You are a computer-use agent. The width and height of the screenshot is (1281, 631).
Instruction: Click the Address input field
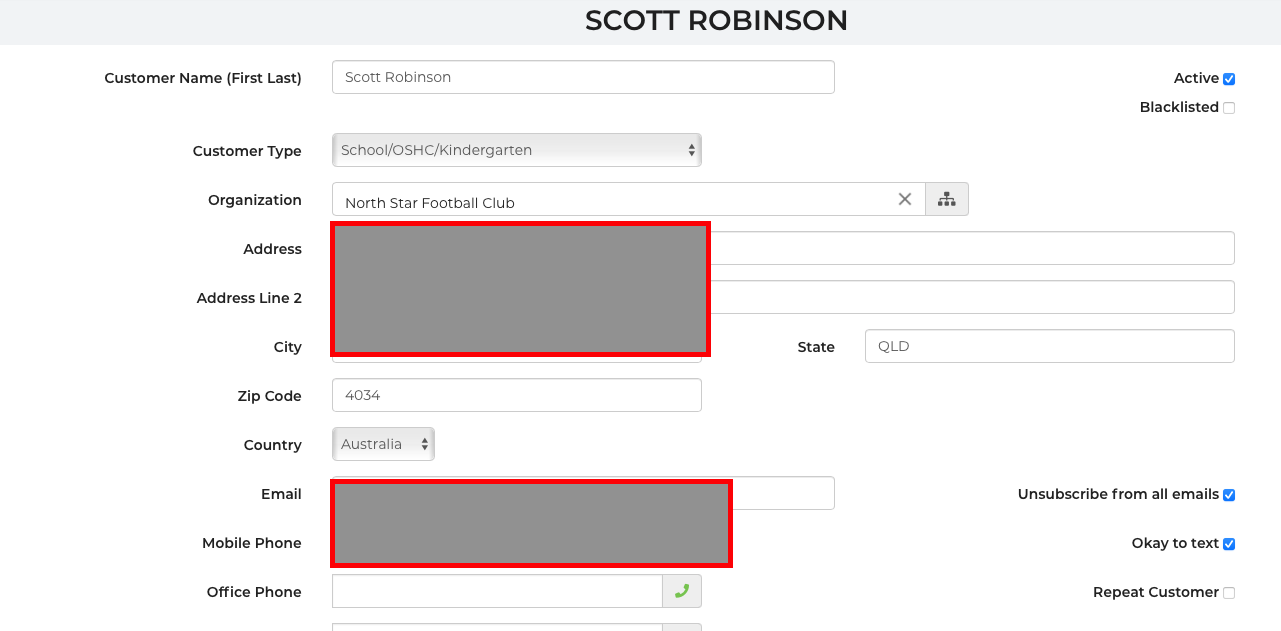(970, 248)
